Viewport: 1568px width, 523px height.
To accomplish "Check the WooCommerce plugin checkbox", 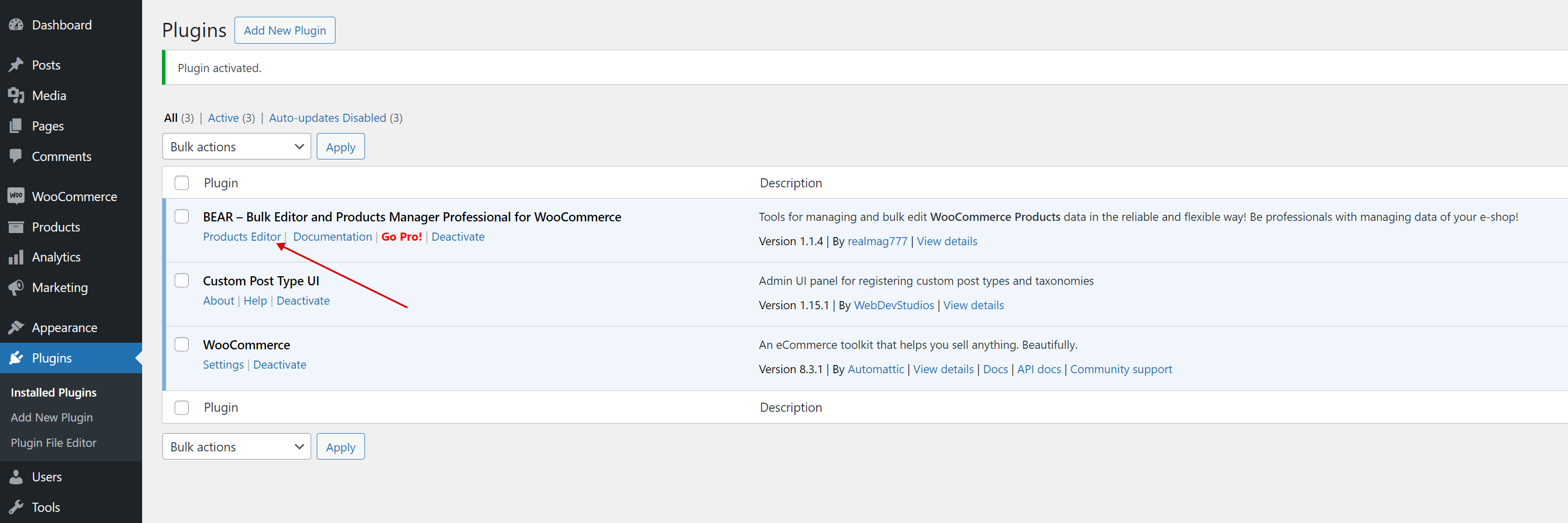I will point(181,344).
